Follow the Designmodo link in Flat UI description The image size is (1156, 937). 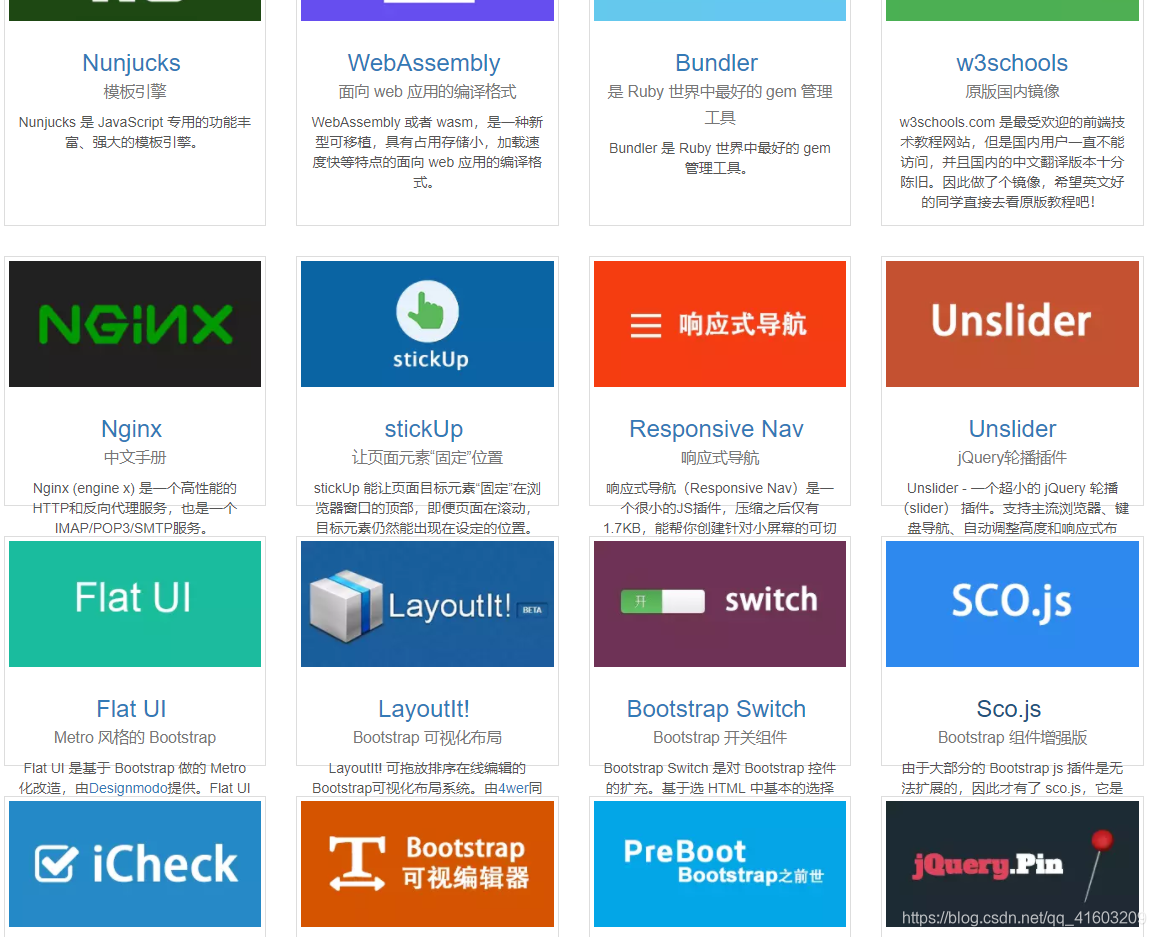pyautogui.click(x=128, y=788)
